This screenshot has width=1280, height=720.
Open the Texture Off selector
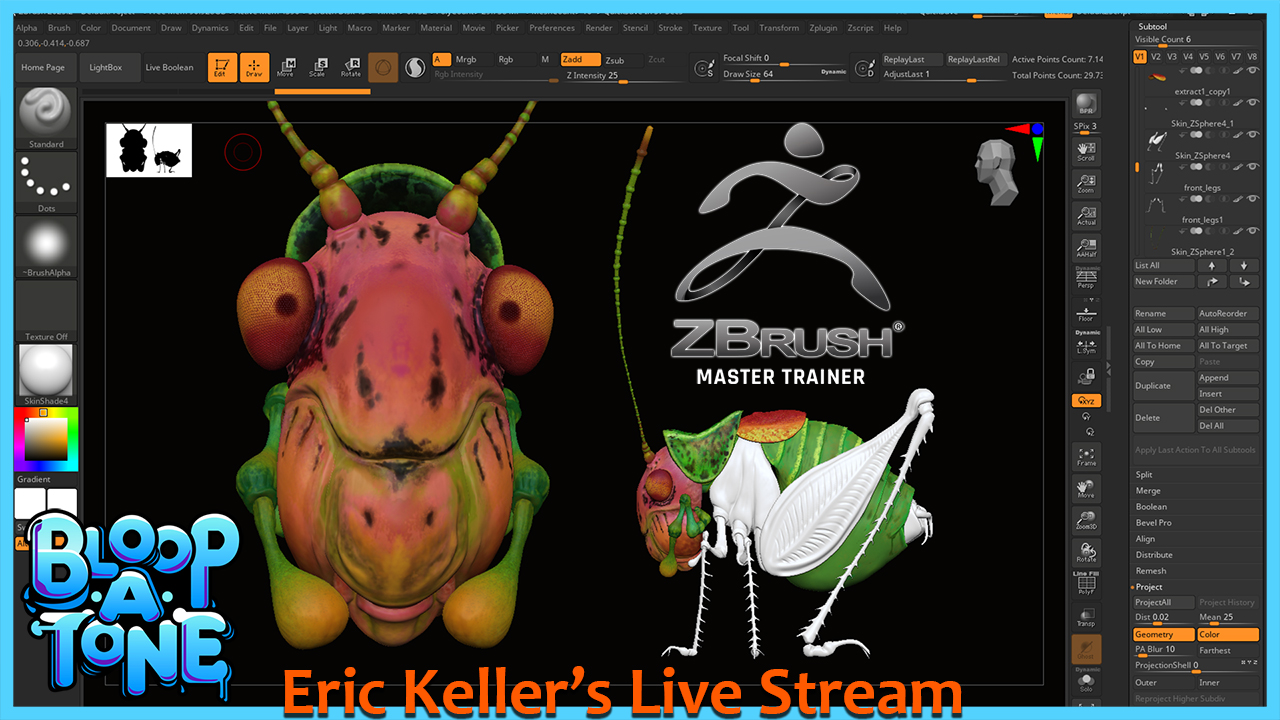pos(46,311)
